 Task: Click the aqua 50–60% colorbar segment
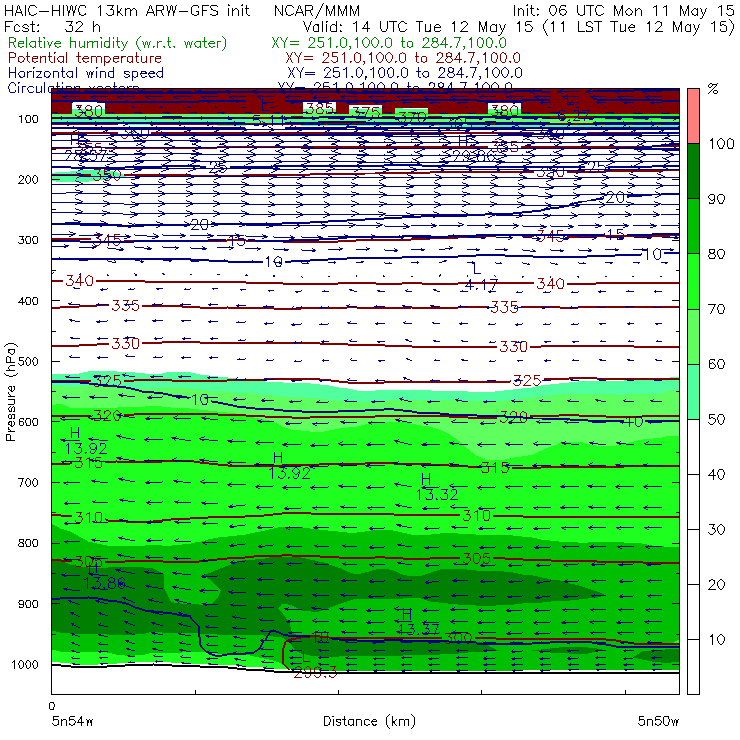pyautogui.click(x=693, y=392)
